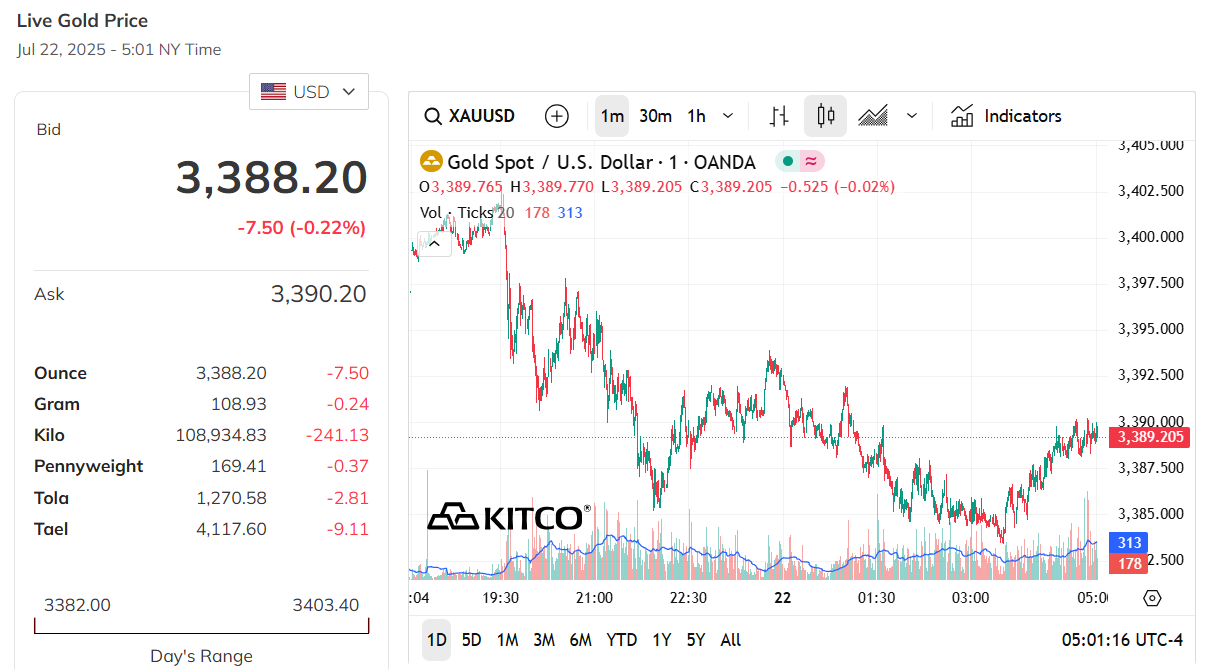Click the Jul 22, 2025 - 5:01 NY Time text

pos(119,49)
